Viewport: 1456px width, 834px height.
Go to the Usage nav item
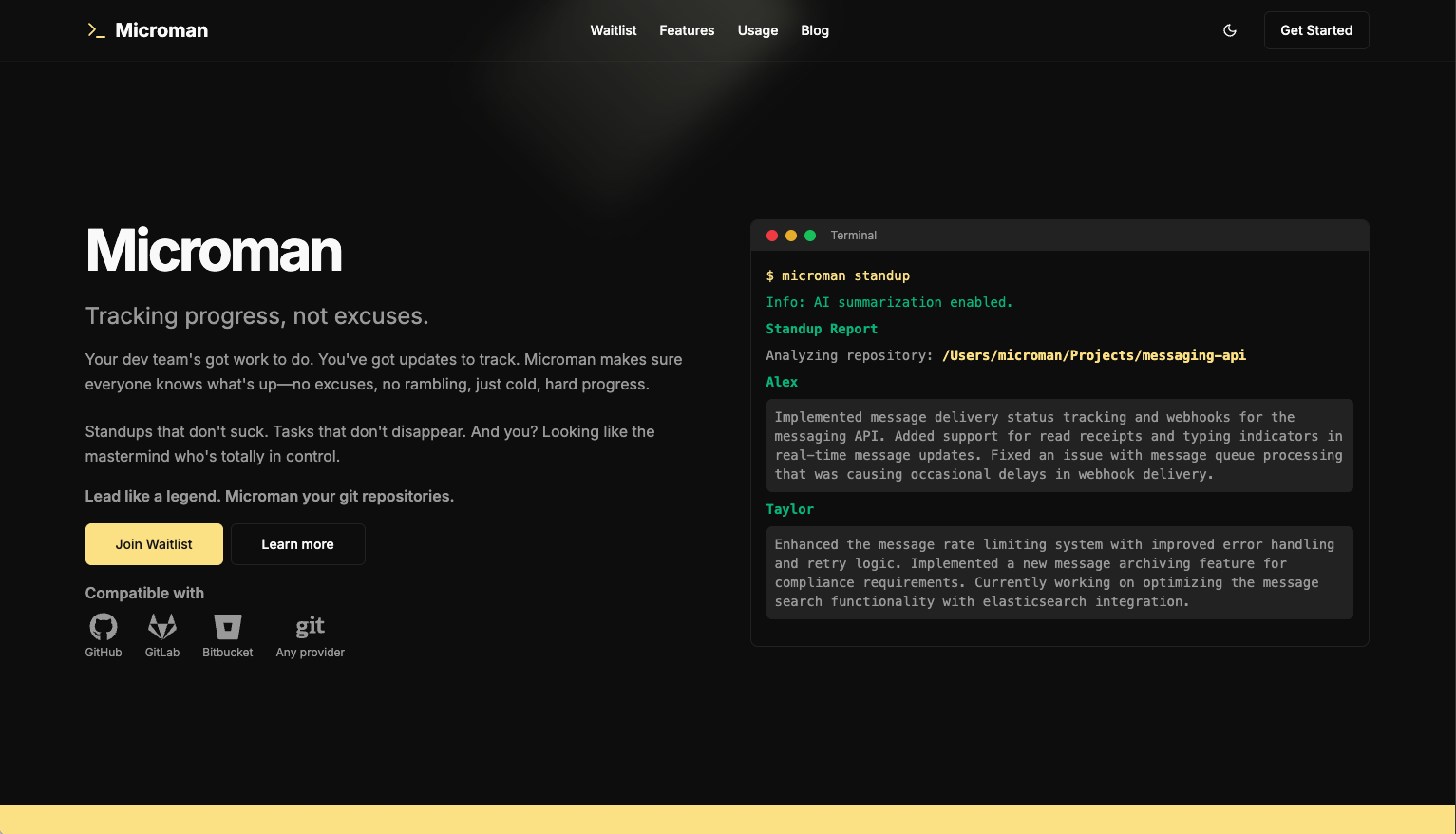tap(758, 30)
